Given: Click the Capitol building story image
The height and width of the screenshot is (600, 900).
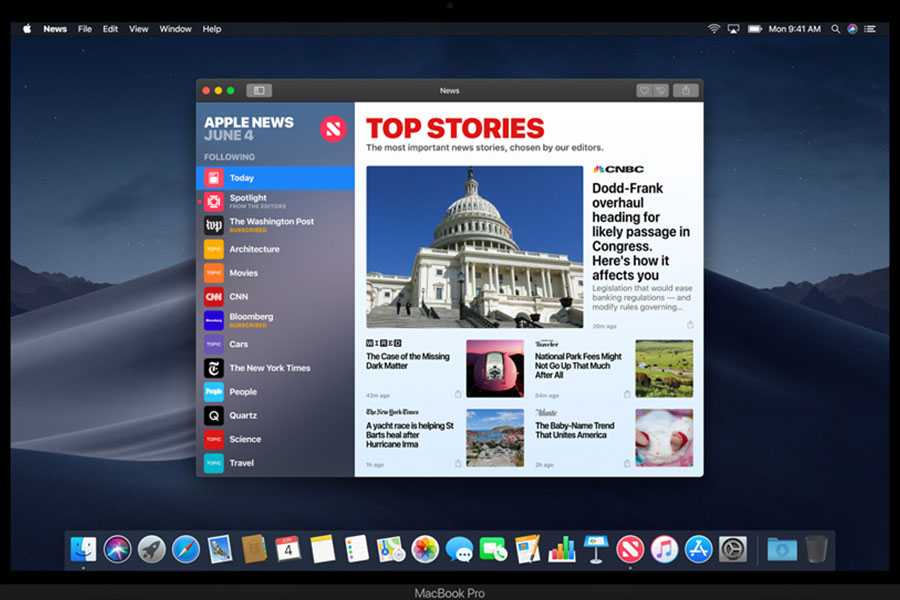Looking at the screenshot, I should pos(475,247).
